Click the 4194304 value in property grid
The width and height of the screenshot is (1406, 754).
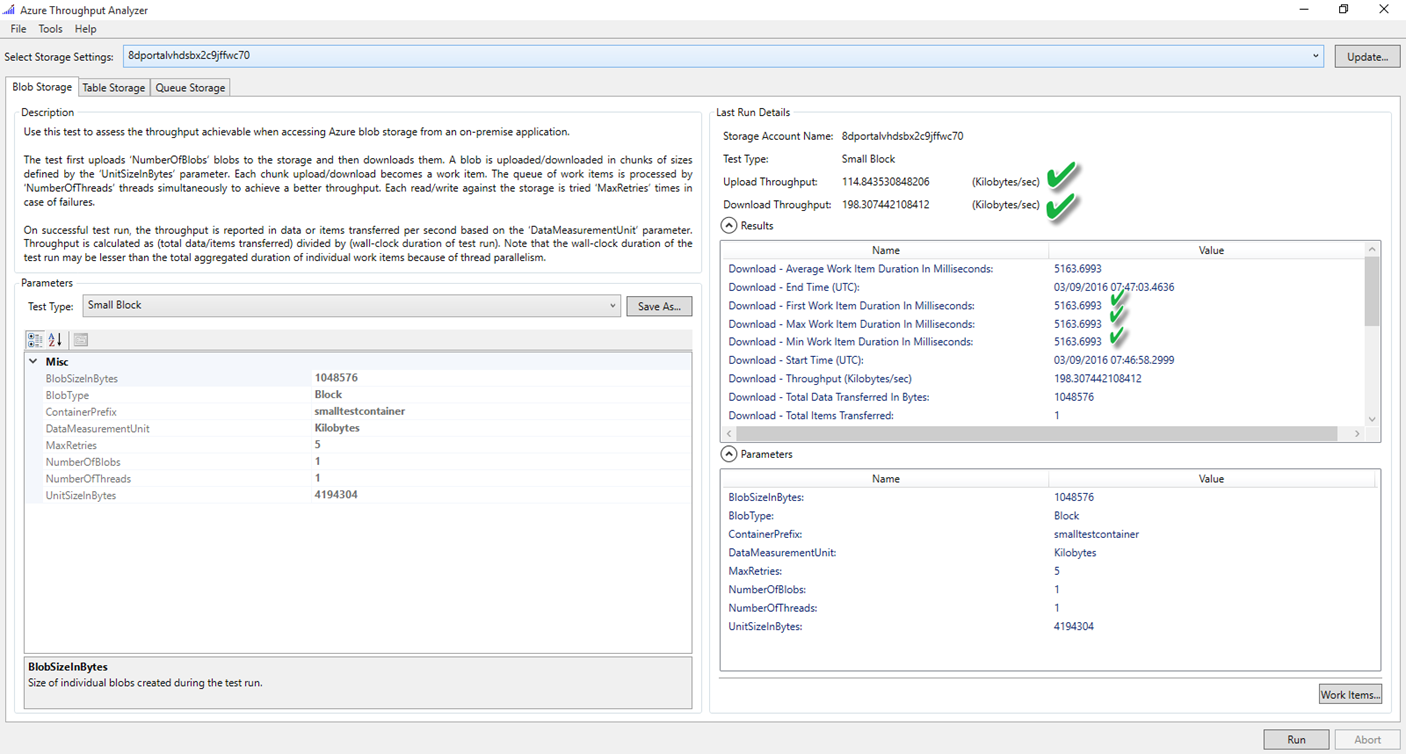[336, 495]
